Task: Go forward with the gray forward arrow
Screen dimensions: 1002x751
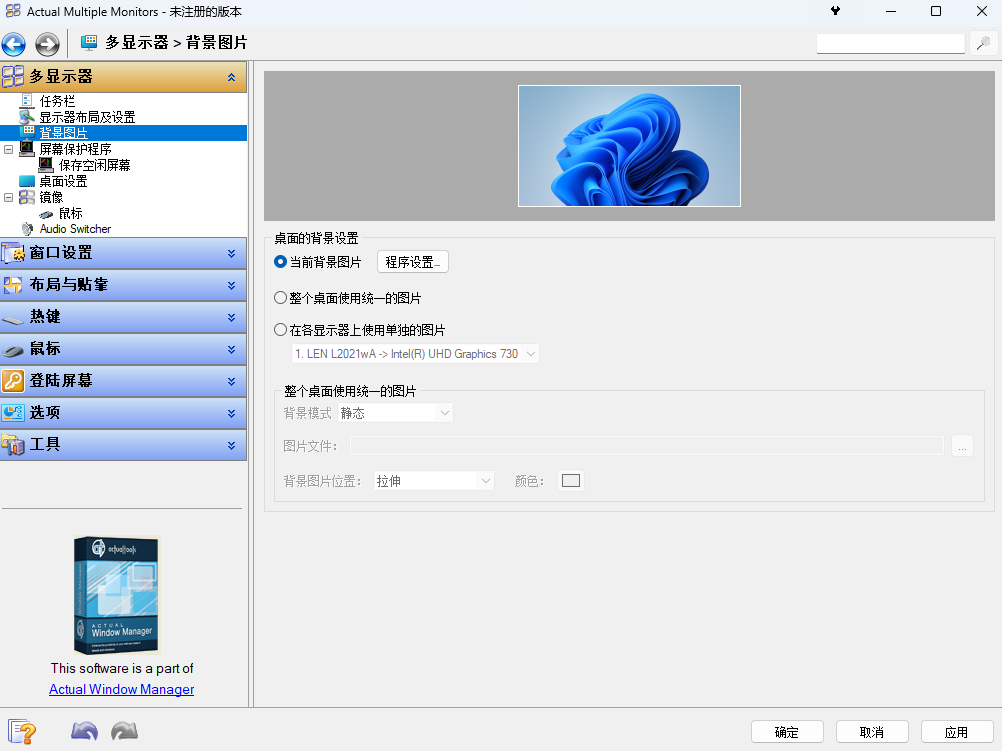Action: tap(47, 45)
